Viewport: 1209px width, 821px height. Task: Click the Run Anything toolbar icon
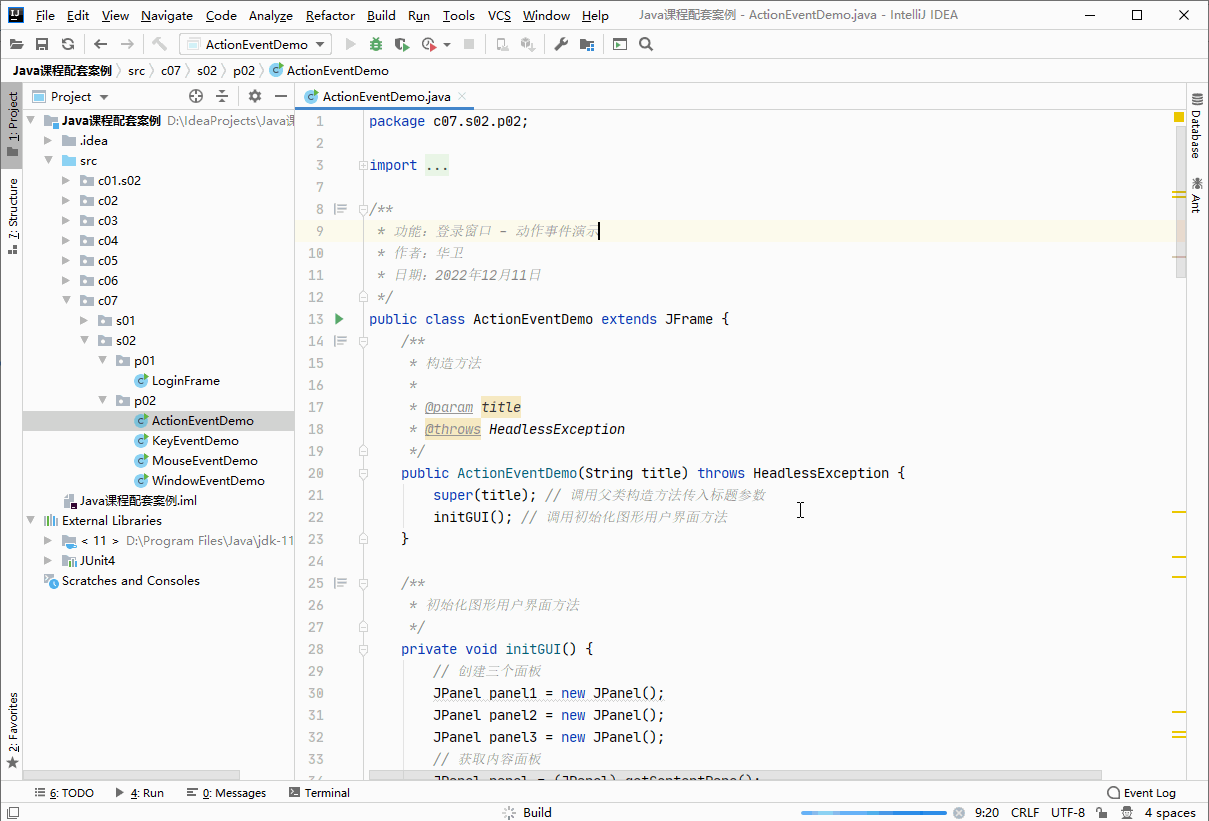620,44
